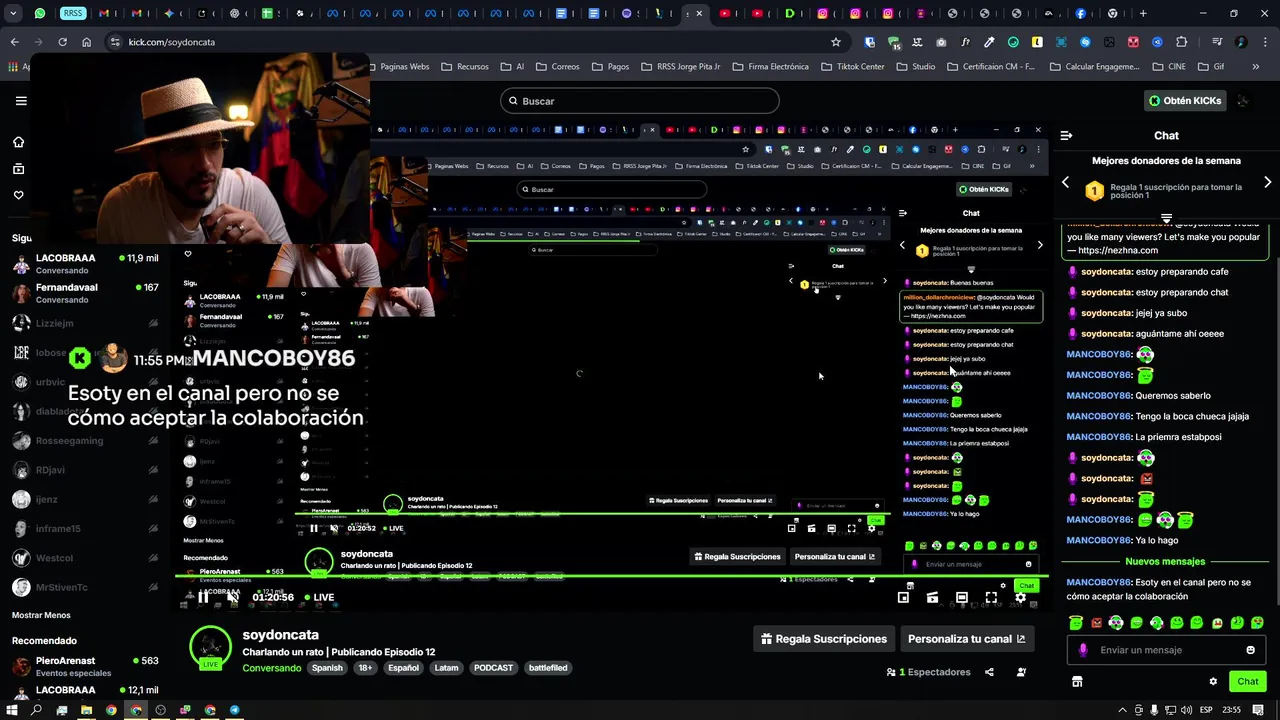The width and height of the screenshot is (1280, 720).
Task: Open RRSS Jorge Pita Jr bookmark folder
Action: (x=680, y=67)
